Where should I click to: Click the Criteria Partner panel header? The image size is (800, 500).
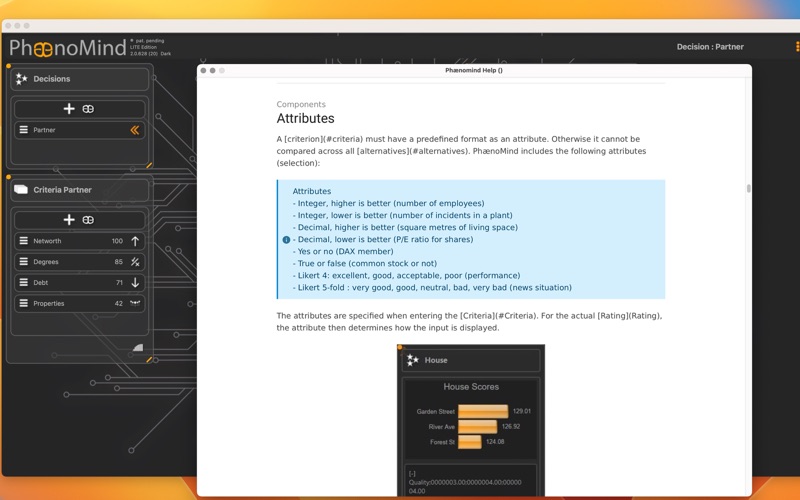[x=80, y=190]
